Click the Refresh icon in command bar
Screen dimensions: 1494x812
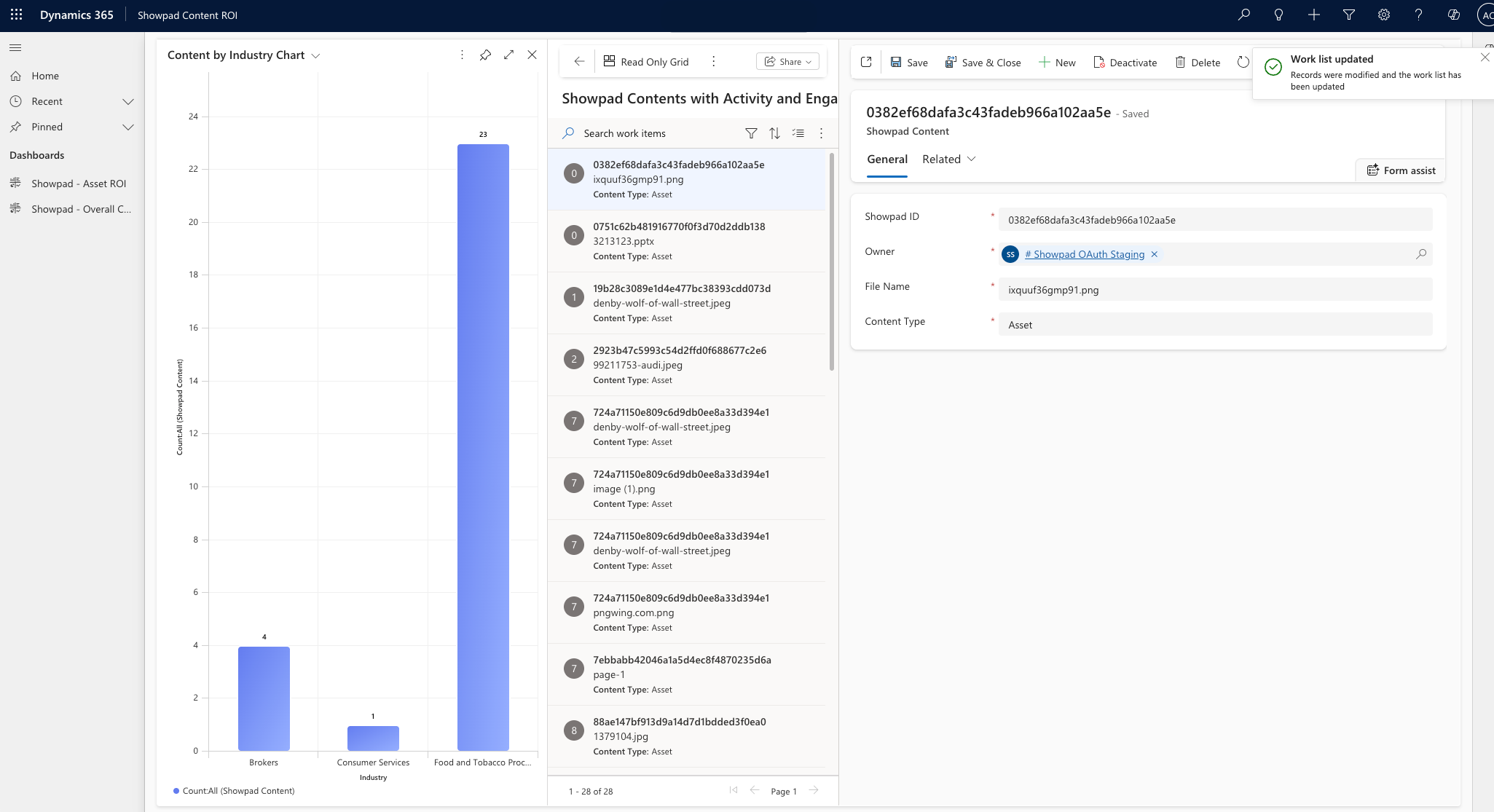tap(1243, 63)
